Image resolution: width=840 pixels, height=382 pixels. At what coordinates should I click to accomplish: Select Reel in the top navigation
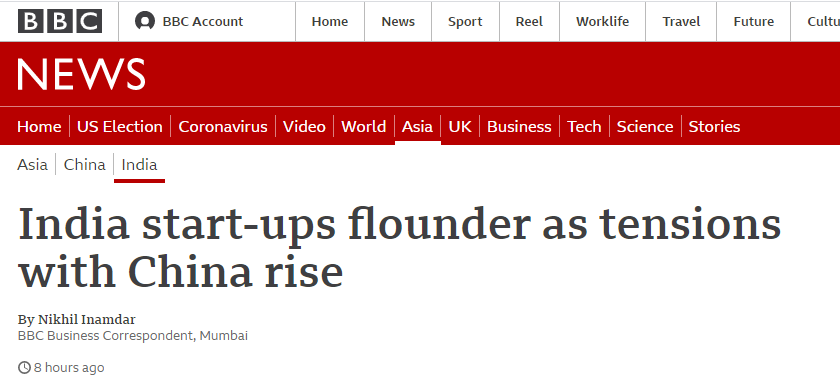[529, 21]
